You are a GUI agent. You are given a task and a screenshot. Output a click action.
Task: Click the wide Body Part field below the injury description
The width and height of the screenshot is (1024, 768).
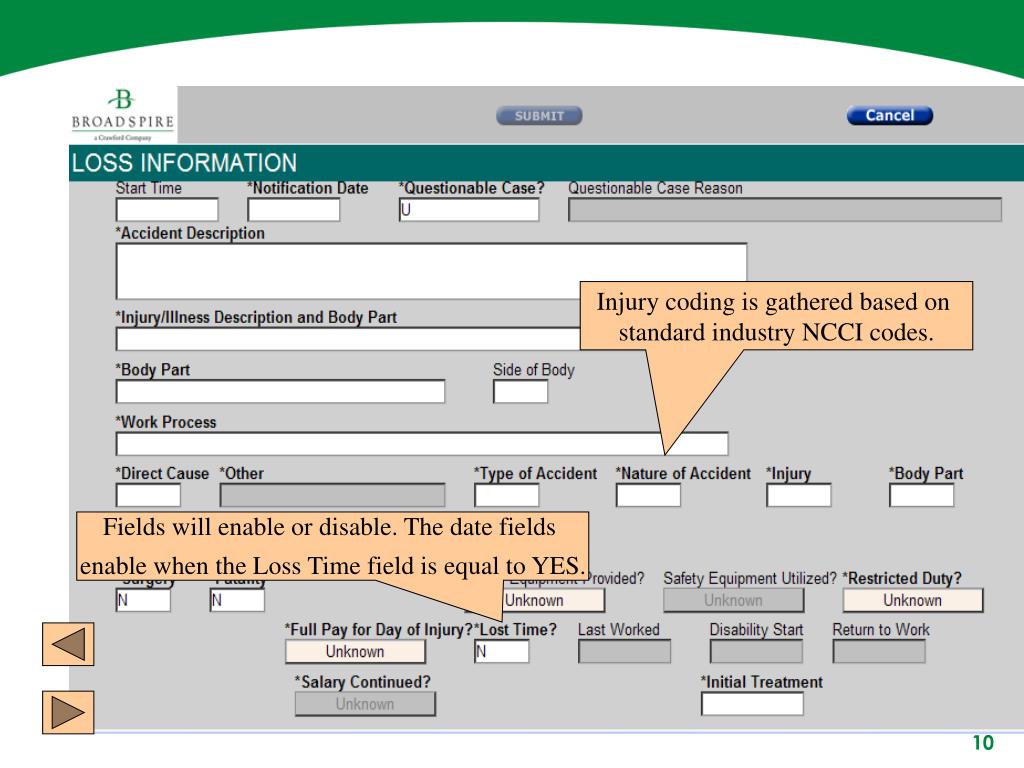click(280, 391)
